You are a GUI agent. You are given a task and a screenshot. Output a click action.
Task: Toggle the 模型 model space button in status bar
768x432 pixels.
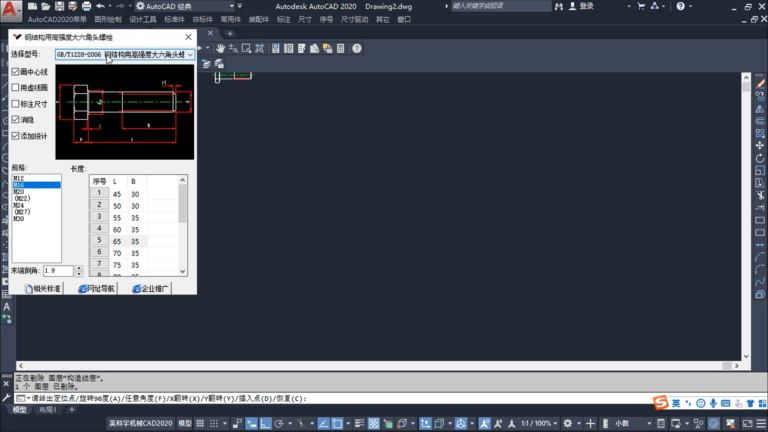click(x=185, y=423)
